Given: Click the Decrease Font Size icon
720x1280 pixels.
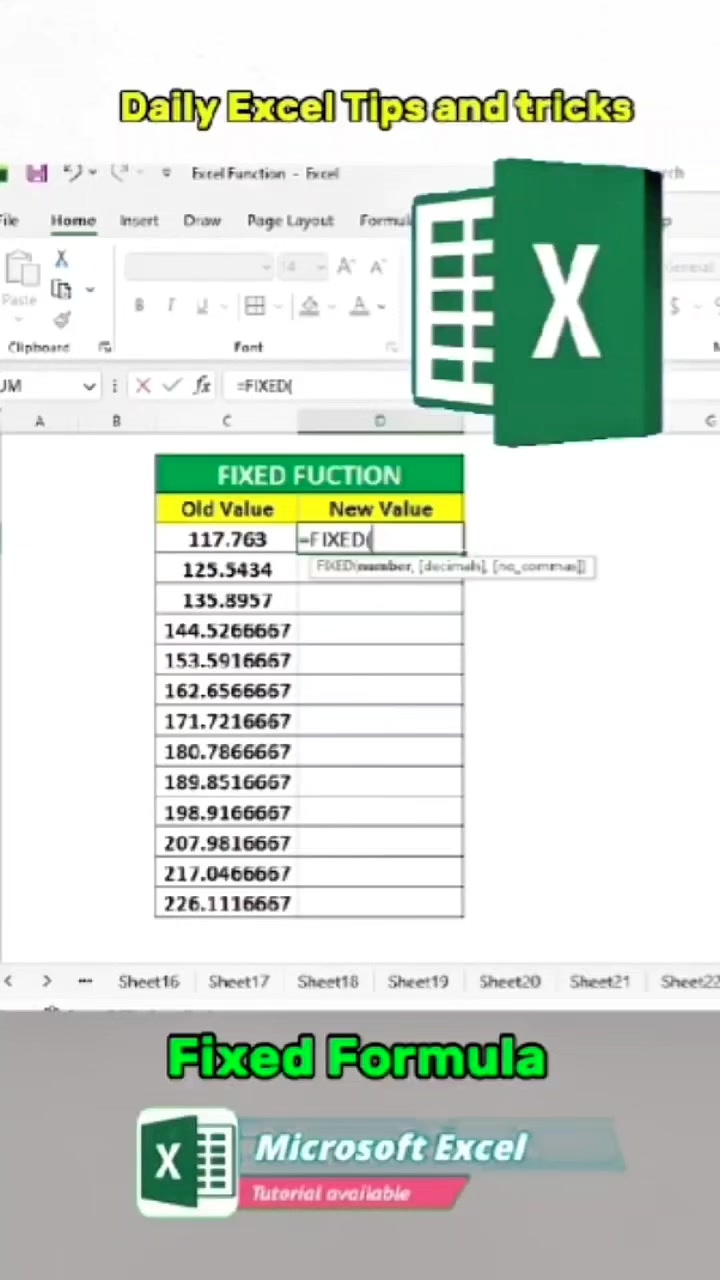Looking at the screenshot, I should pos(377,267).
